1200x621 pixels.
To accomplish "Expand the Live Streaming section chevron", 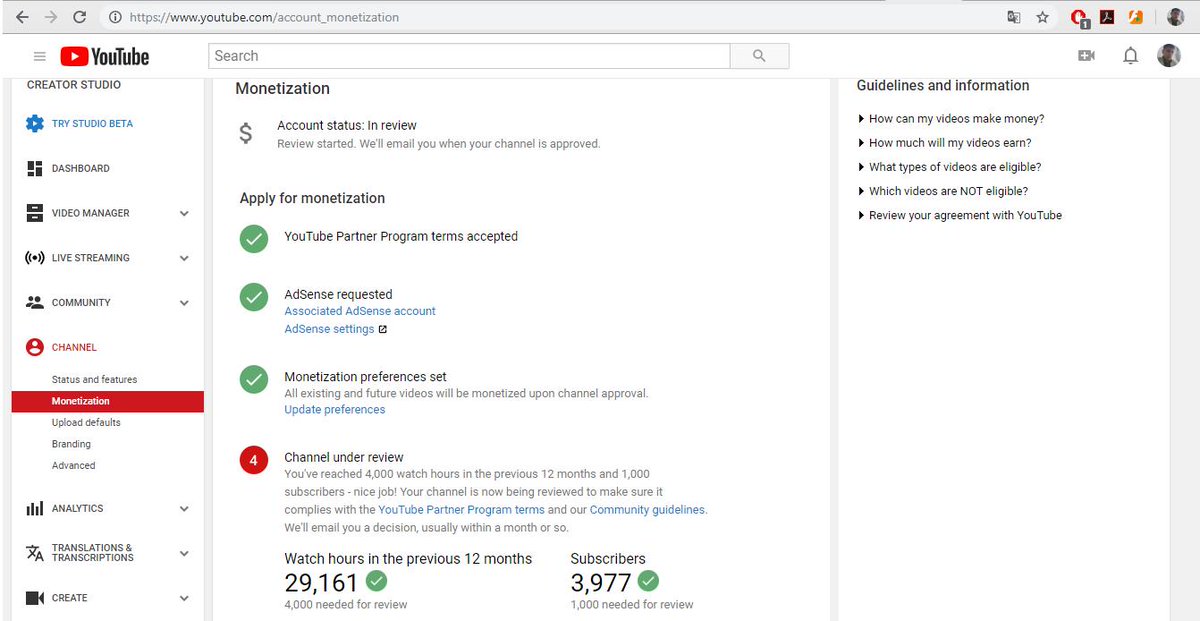I will (x=184, y=258).
